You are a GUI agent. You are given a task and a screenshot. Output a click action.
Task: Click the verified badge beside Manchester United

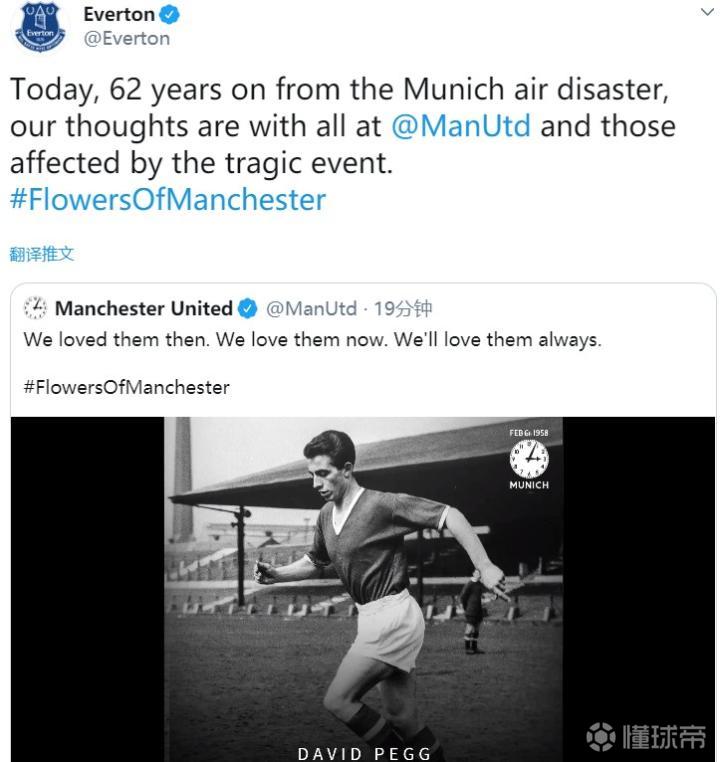point(247,309)
